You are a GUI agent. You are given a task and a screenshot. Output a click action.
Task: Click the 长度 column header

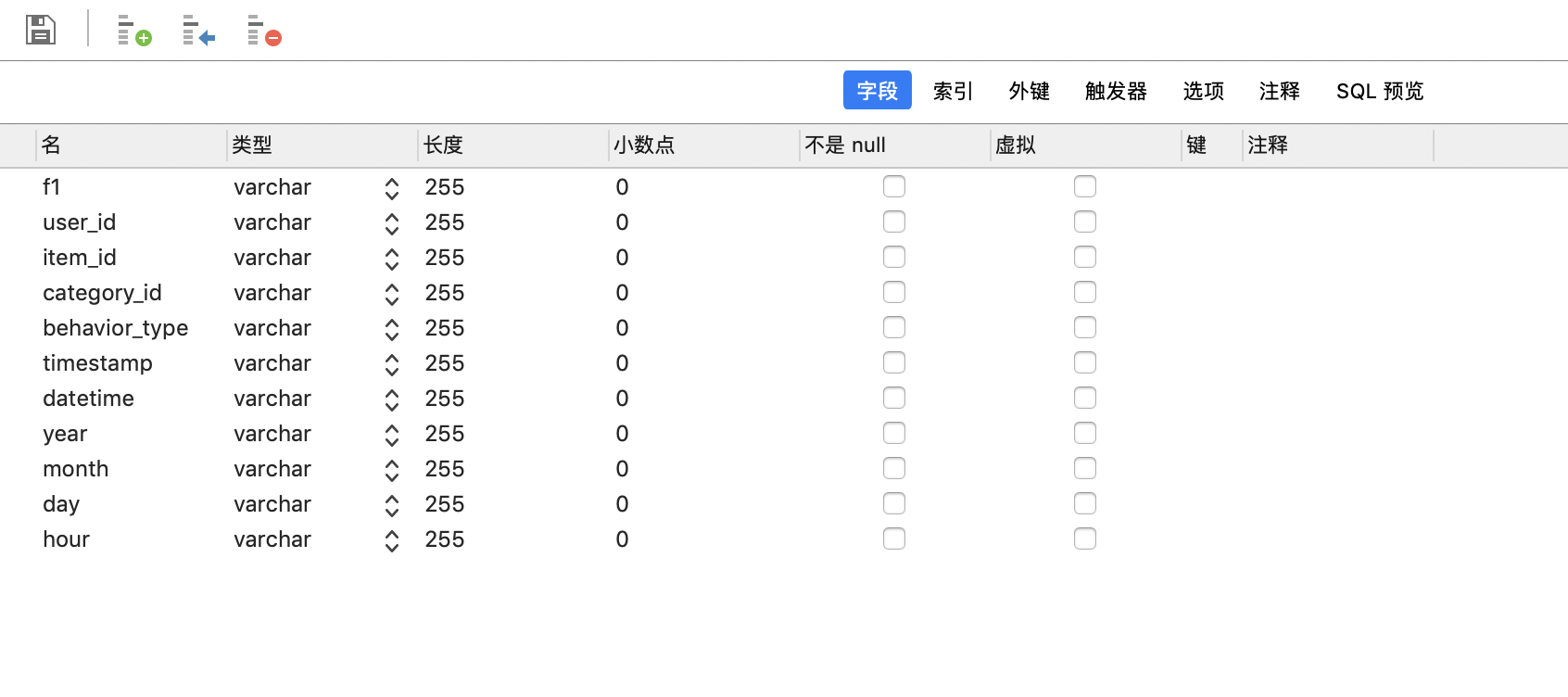tap(513, 145)
